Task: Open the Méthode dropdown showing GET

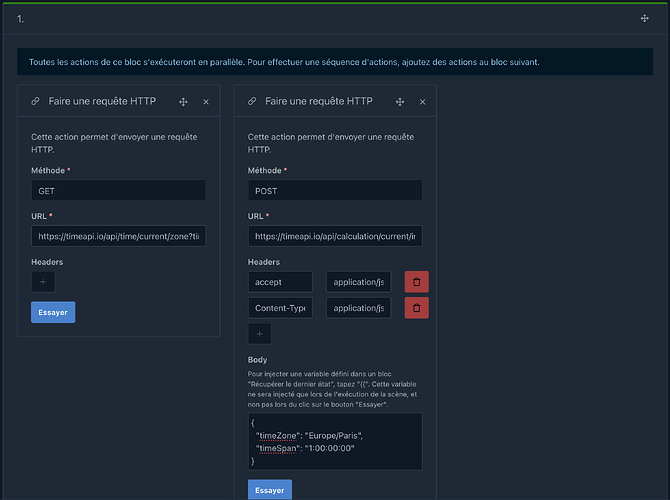Action: coord(118,190)
